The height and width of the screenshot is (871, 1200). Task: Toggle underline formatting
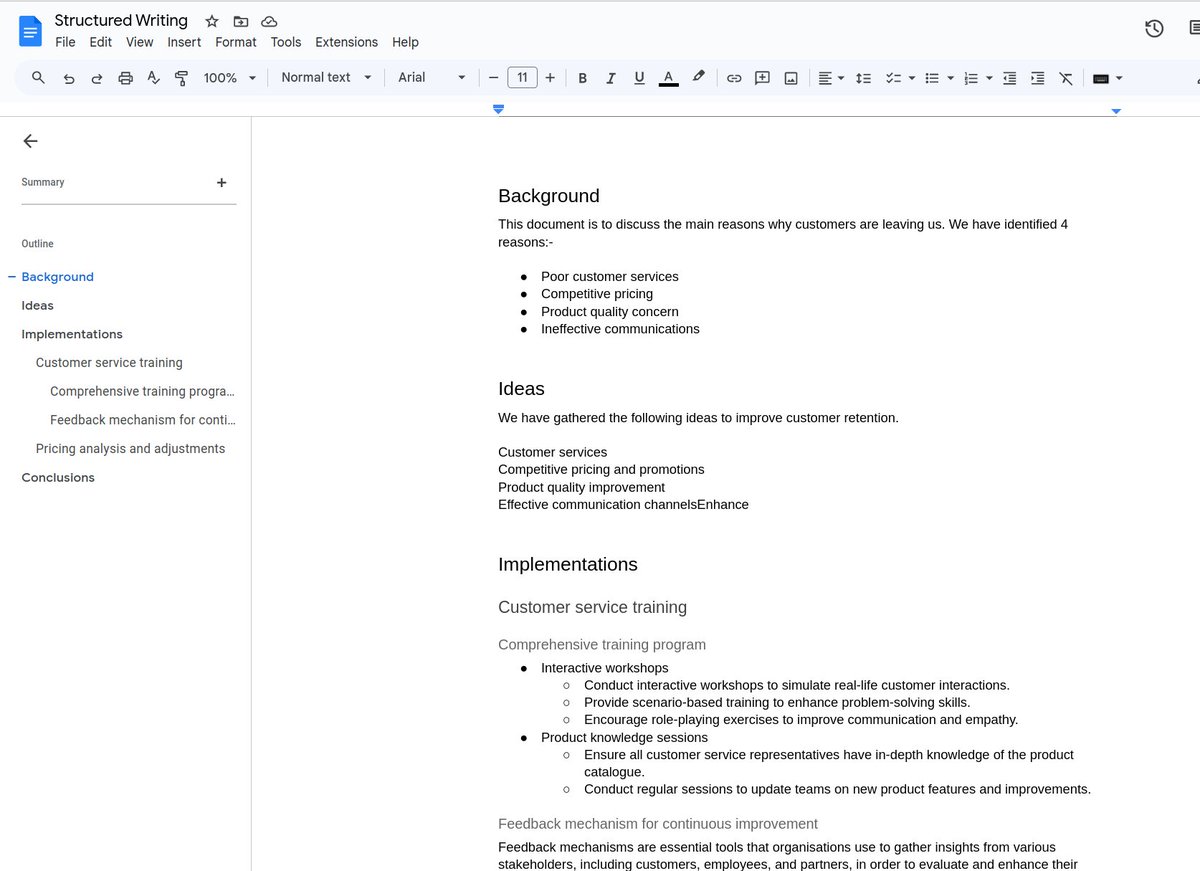639,78
